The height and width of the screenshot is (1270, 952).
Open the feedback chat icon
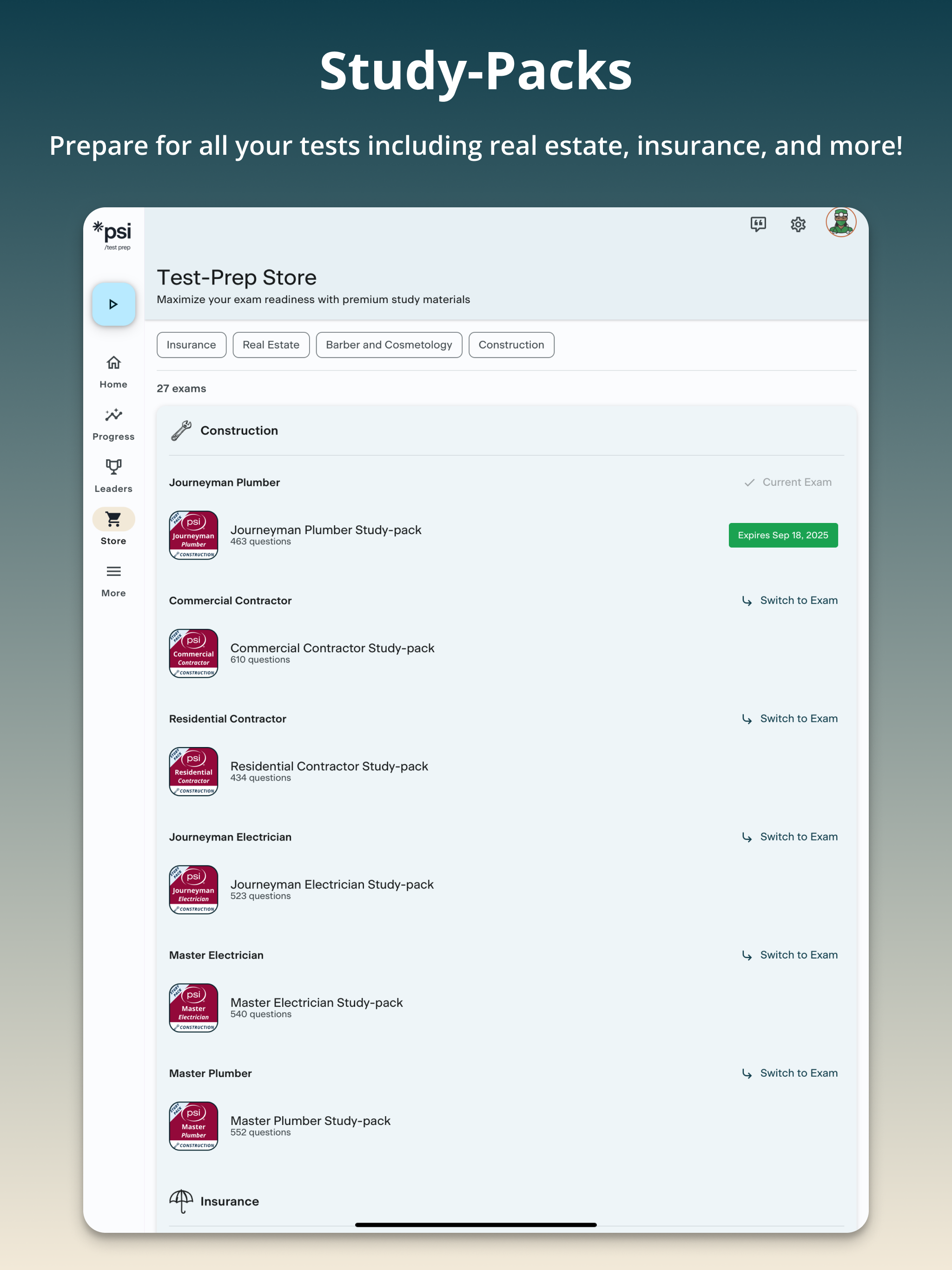click(x=758, y=224)
